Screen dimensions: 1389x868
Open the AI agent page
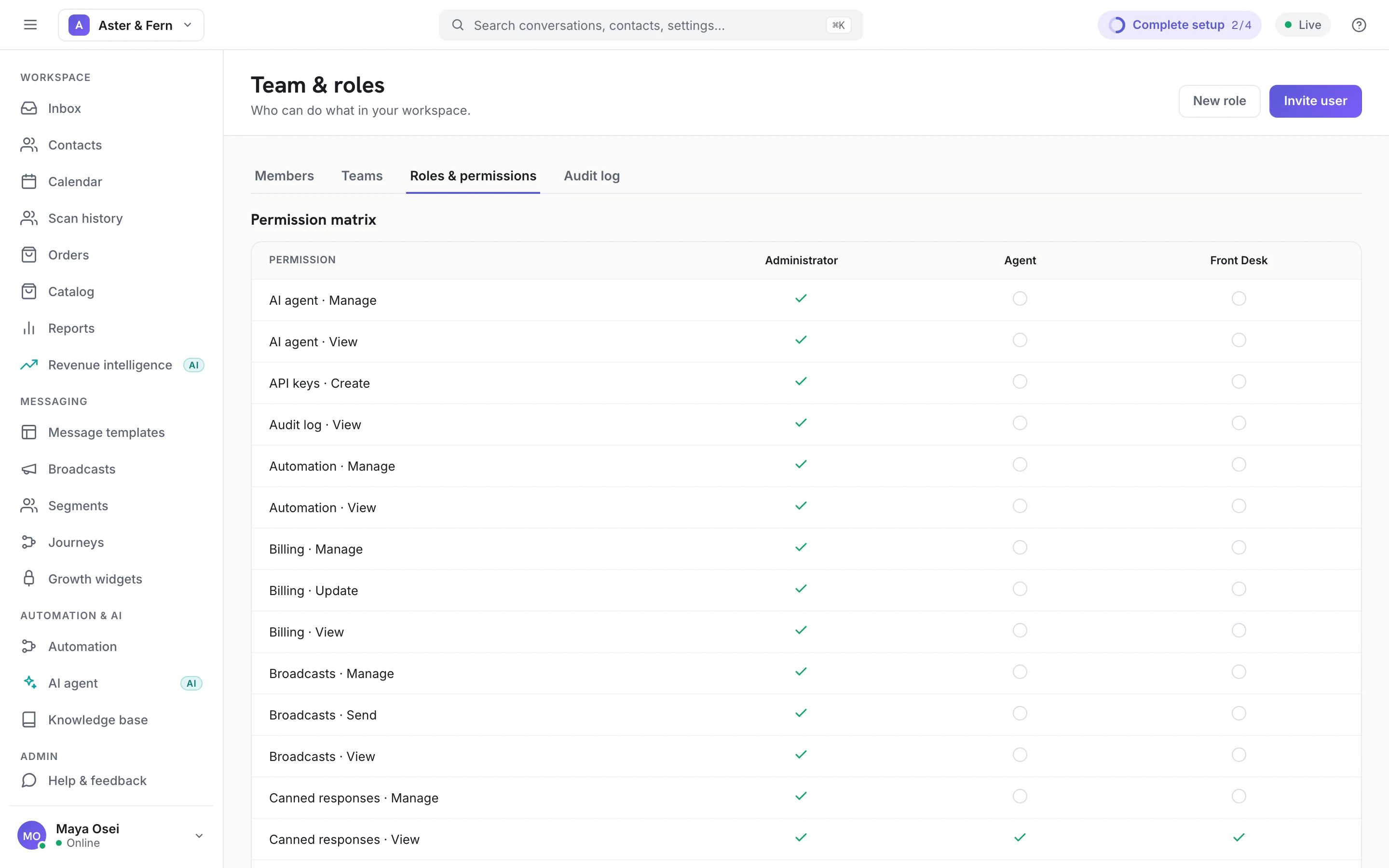click(x=111, y=683)
